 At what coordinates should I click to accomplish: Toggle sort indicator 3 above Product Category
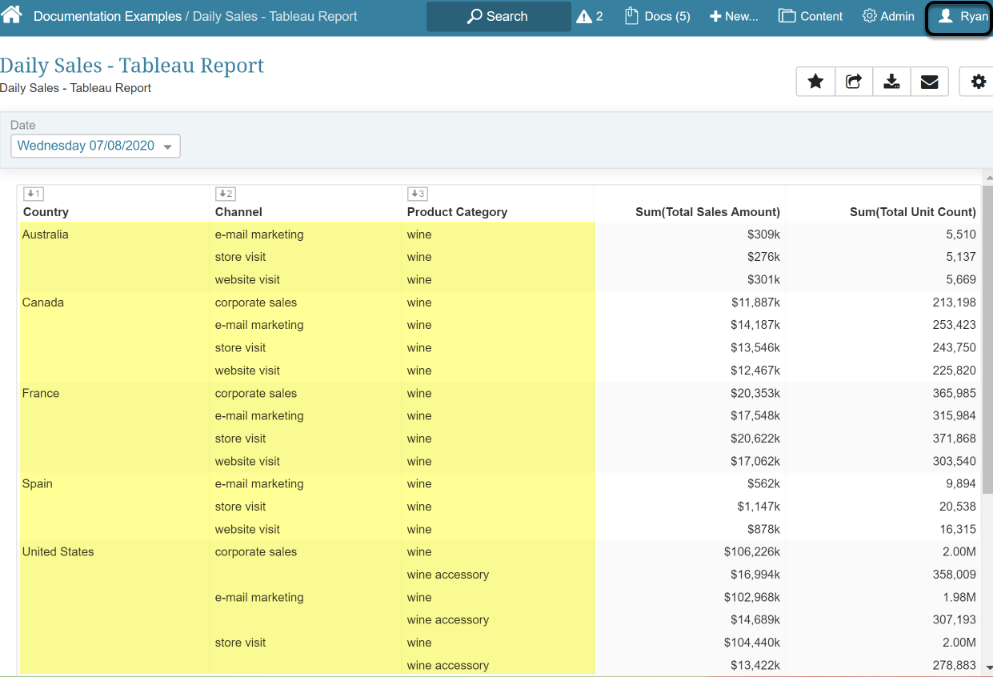tap(417, 194)
